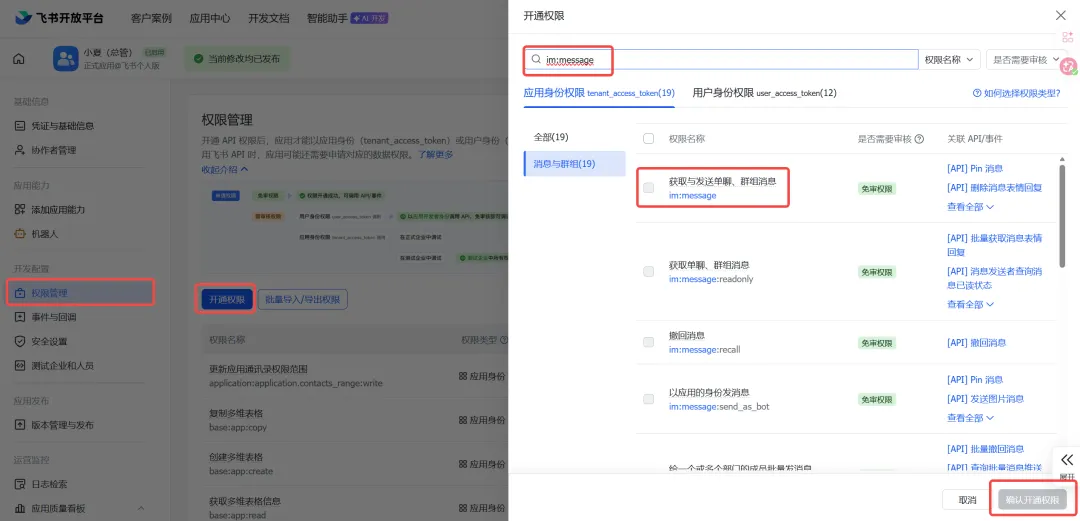Screen dimensions: 1080x521
Task: Click the 测试企业和人员 icon
Action: pyautogui.click(x=19, y=365)
